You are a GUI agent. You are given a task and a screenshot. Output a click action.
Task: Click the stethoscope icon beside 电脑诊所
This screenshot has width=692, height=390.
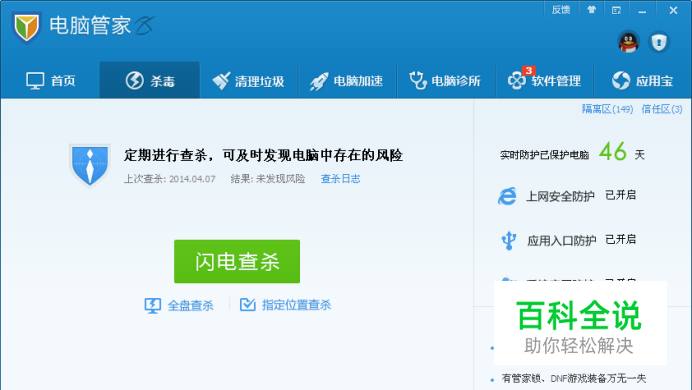point(417,81)
